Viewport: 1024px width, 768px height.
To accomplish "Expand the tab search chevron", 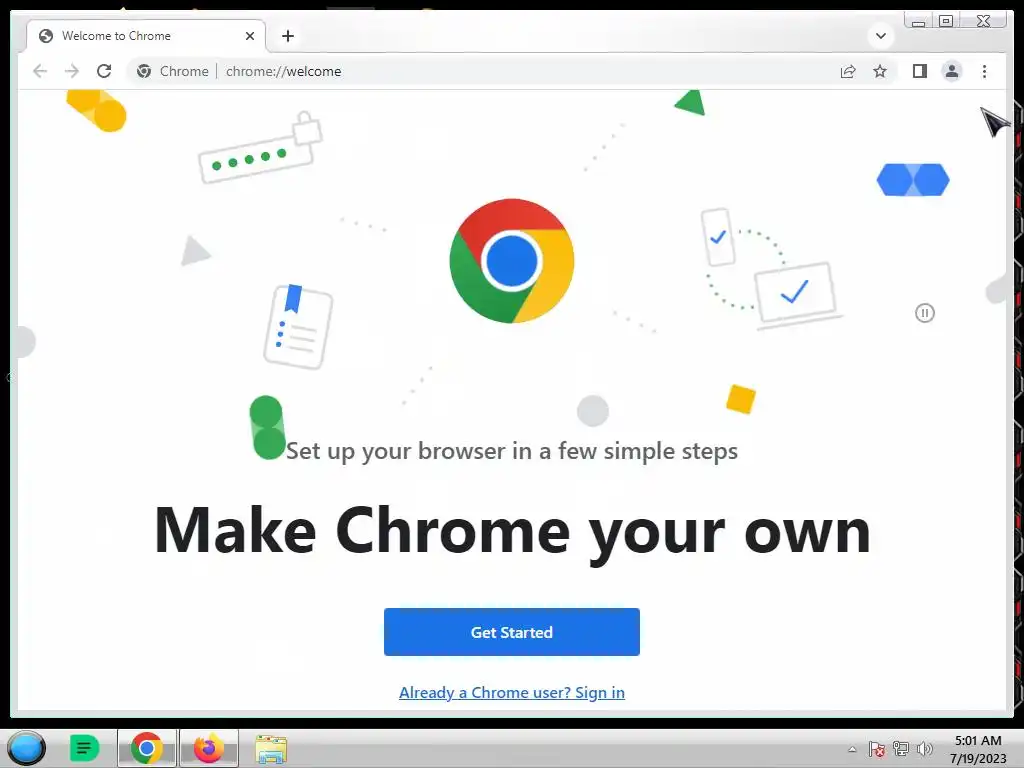I will tap(880, 36).
